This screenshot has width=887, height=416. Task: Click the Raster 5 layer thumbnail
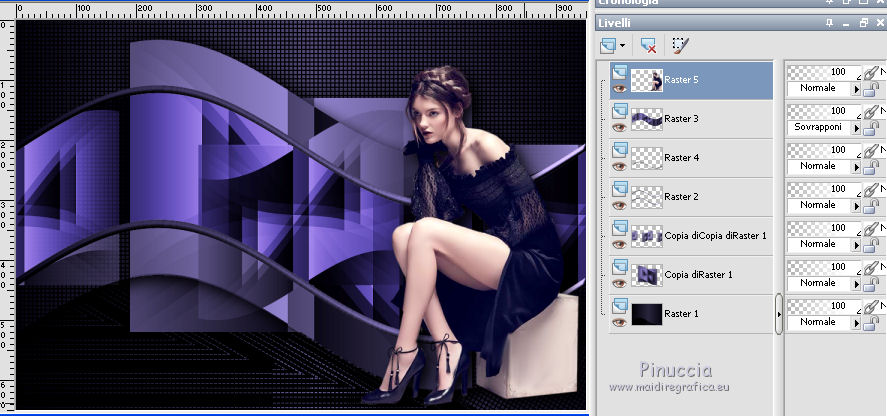(647, 80)
